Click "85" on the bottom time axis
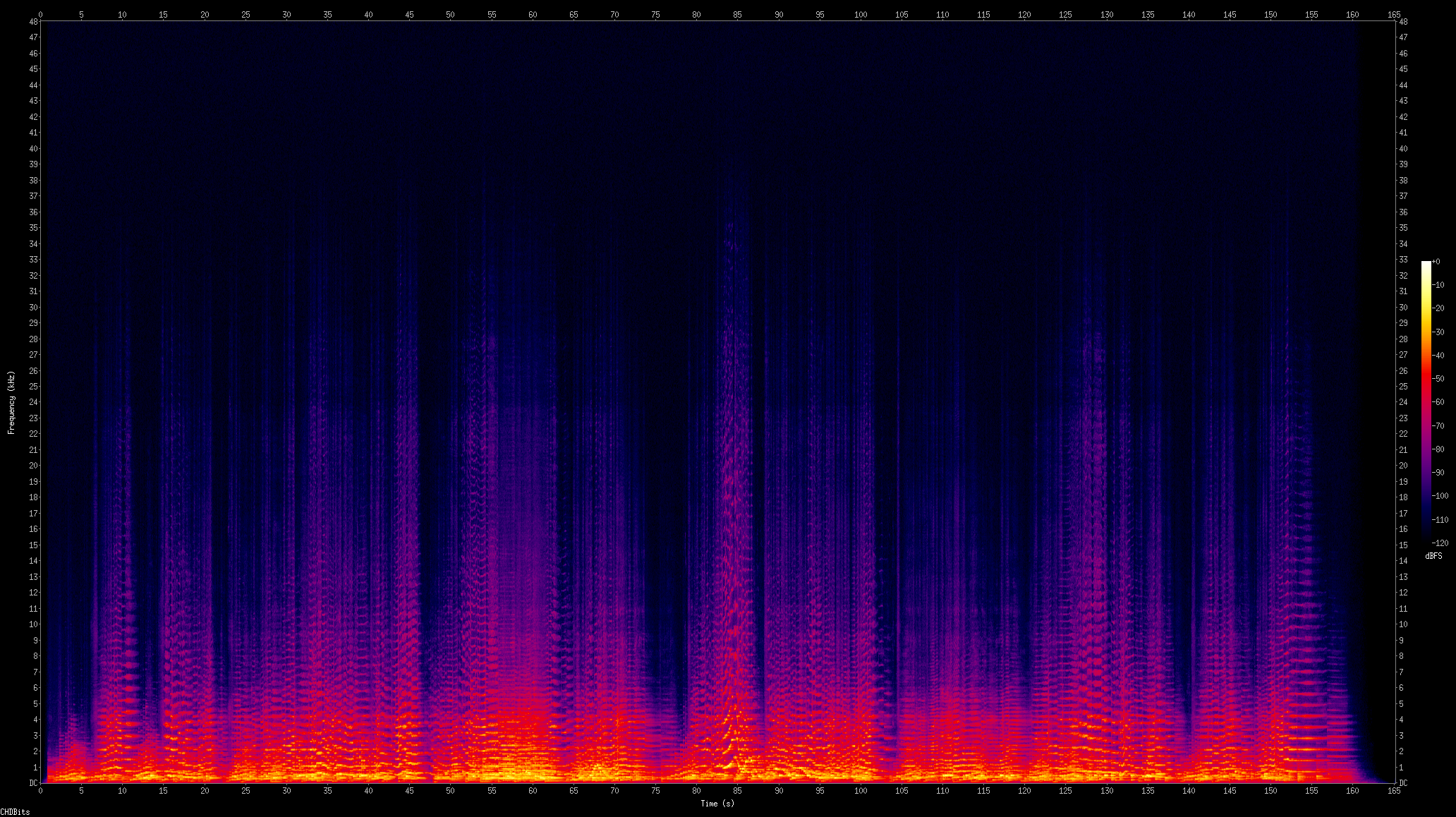 (737, 791)
